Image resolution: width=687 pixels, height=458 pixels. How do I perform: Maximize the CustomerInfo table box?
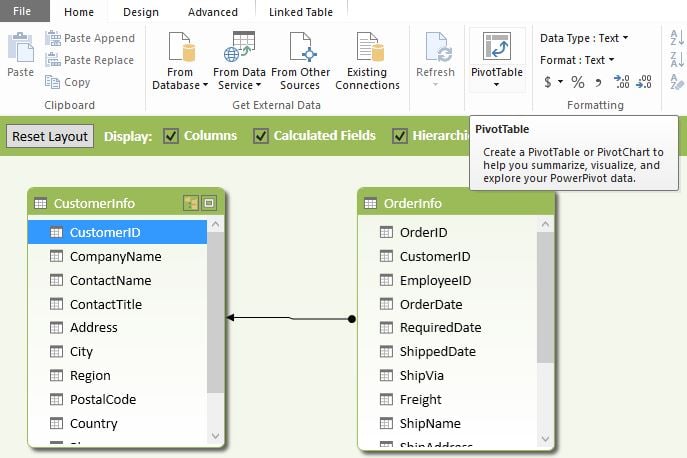[209, 203]
